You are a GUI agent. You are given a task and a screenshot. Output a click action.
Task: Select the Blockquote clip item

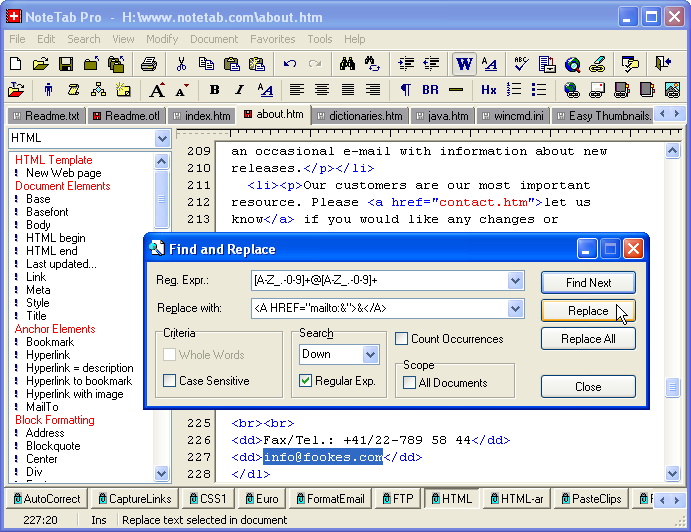click(53, 446)
